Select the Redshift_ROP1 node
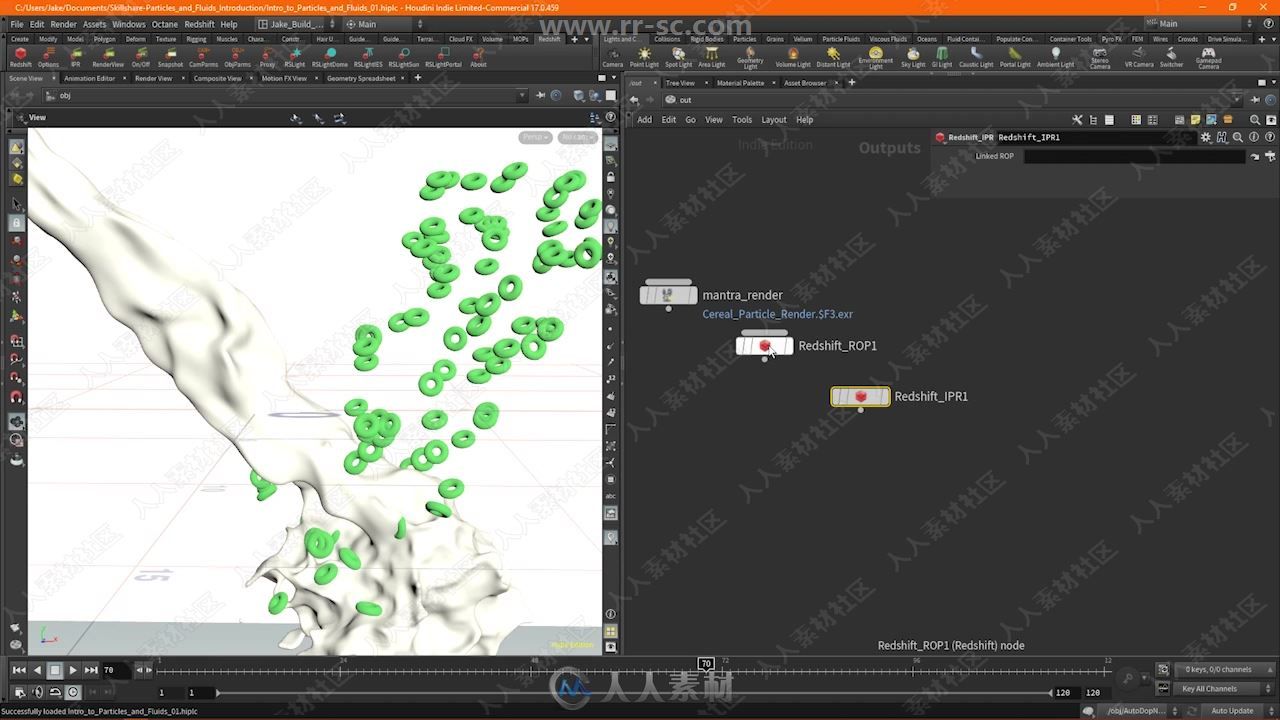Image resolution: width=1280 pixels, height=720 pixels. pos(765,346)
